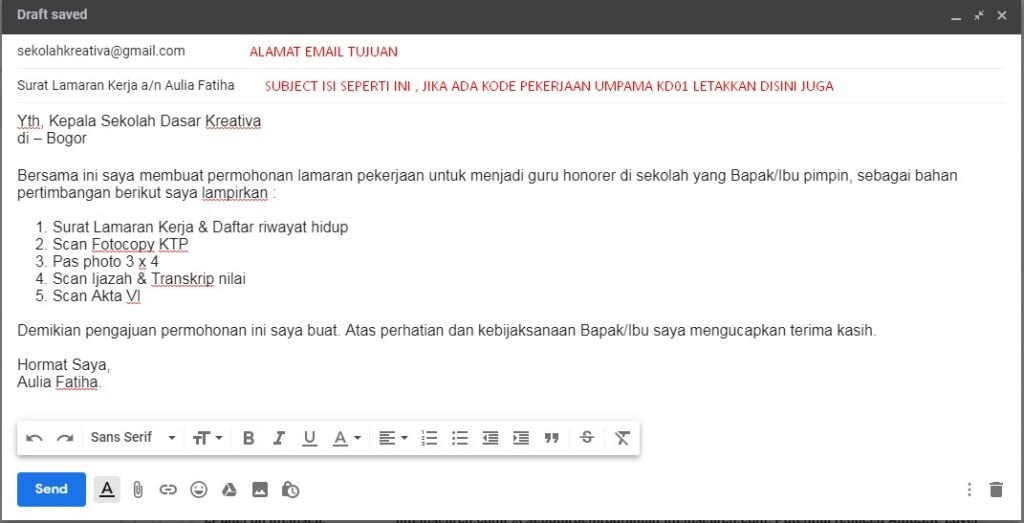Image resolution: width=1024 pixels, height=523 pixels.
Task: Increase the indent level
Action: tap(521, 438)
